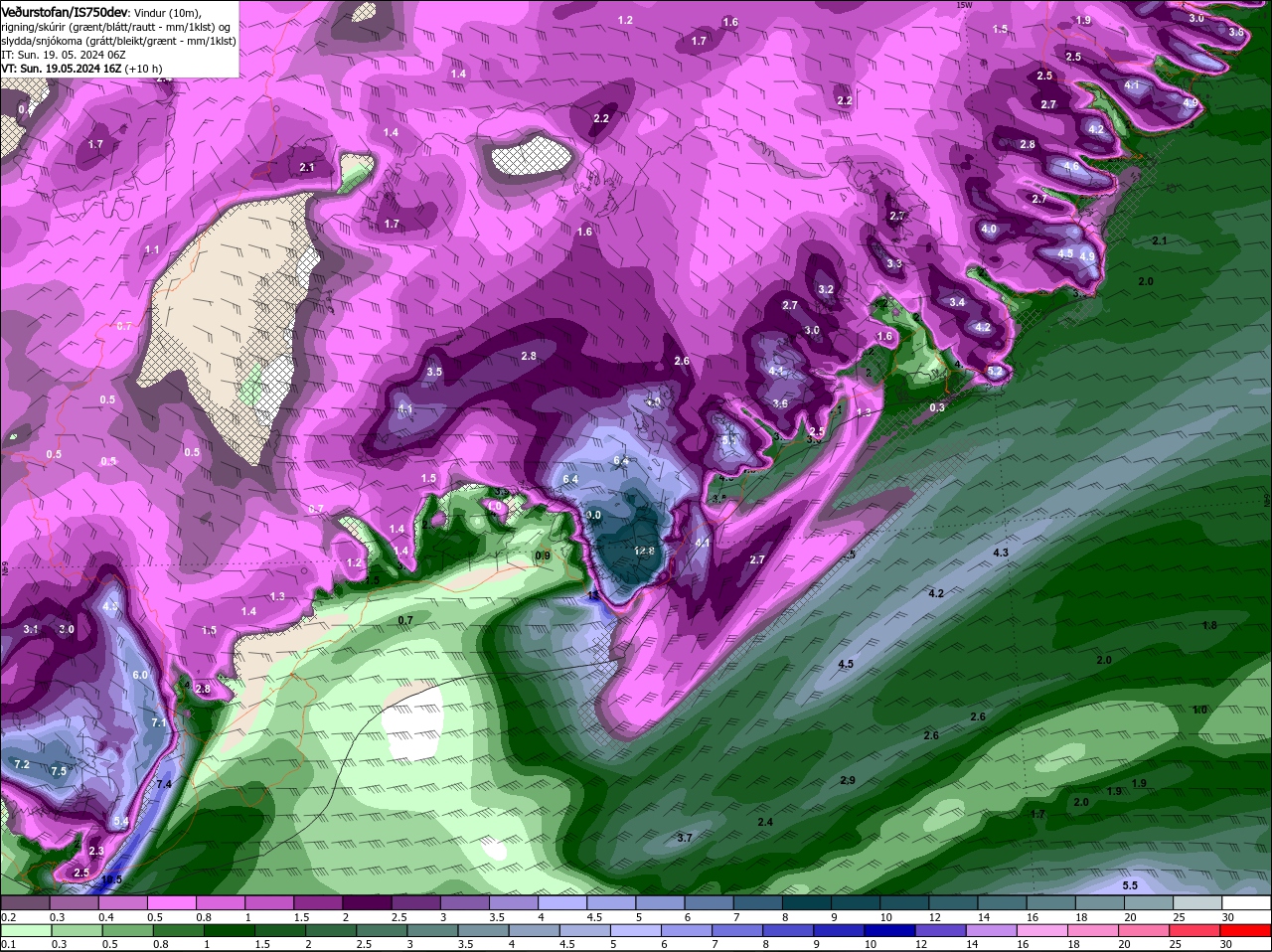Click the 12.8 precipitation value on map

click(645, 551)
